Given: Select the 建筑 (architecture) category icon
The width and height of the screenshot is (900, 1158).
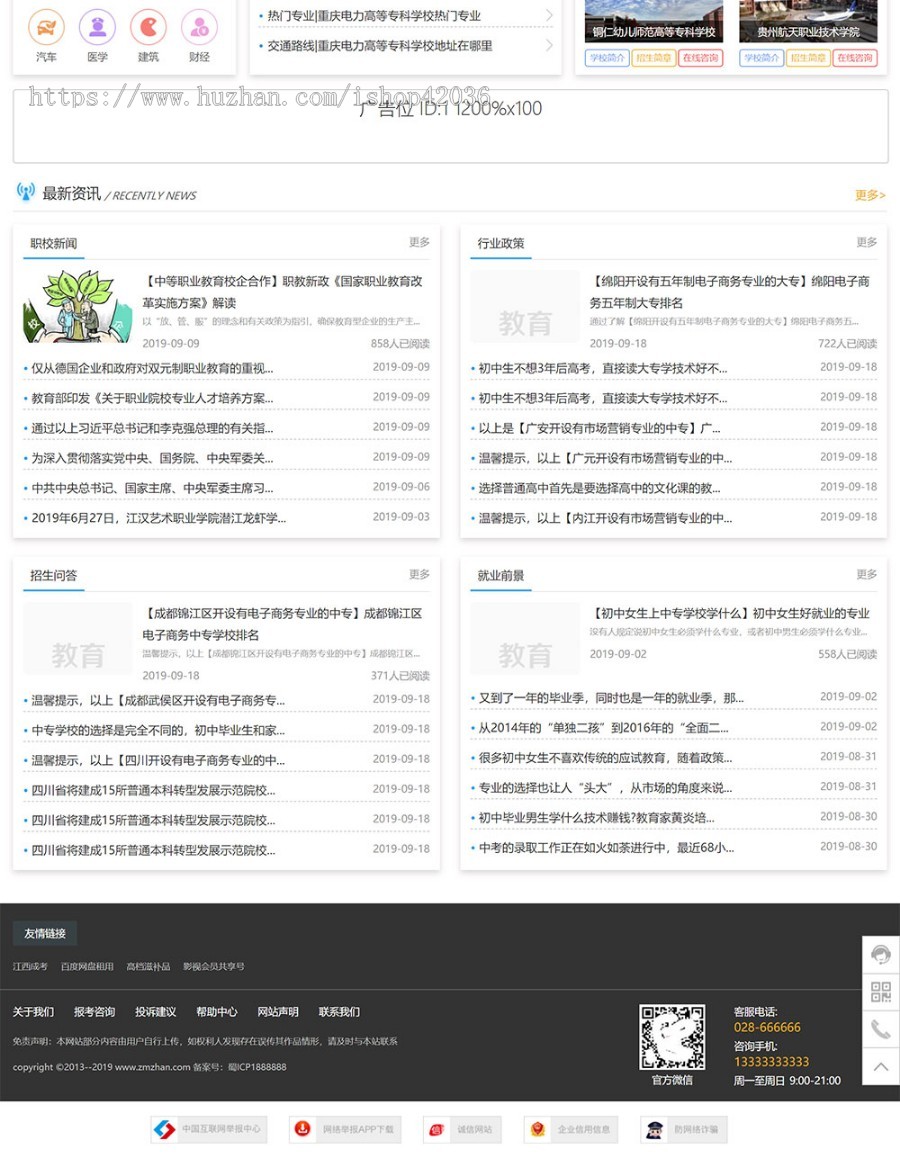Looking at the screenshot, I should pyautogui.click(x=148, y=27).
